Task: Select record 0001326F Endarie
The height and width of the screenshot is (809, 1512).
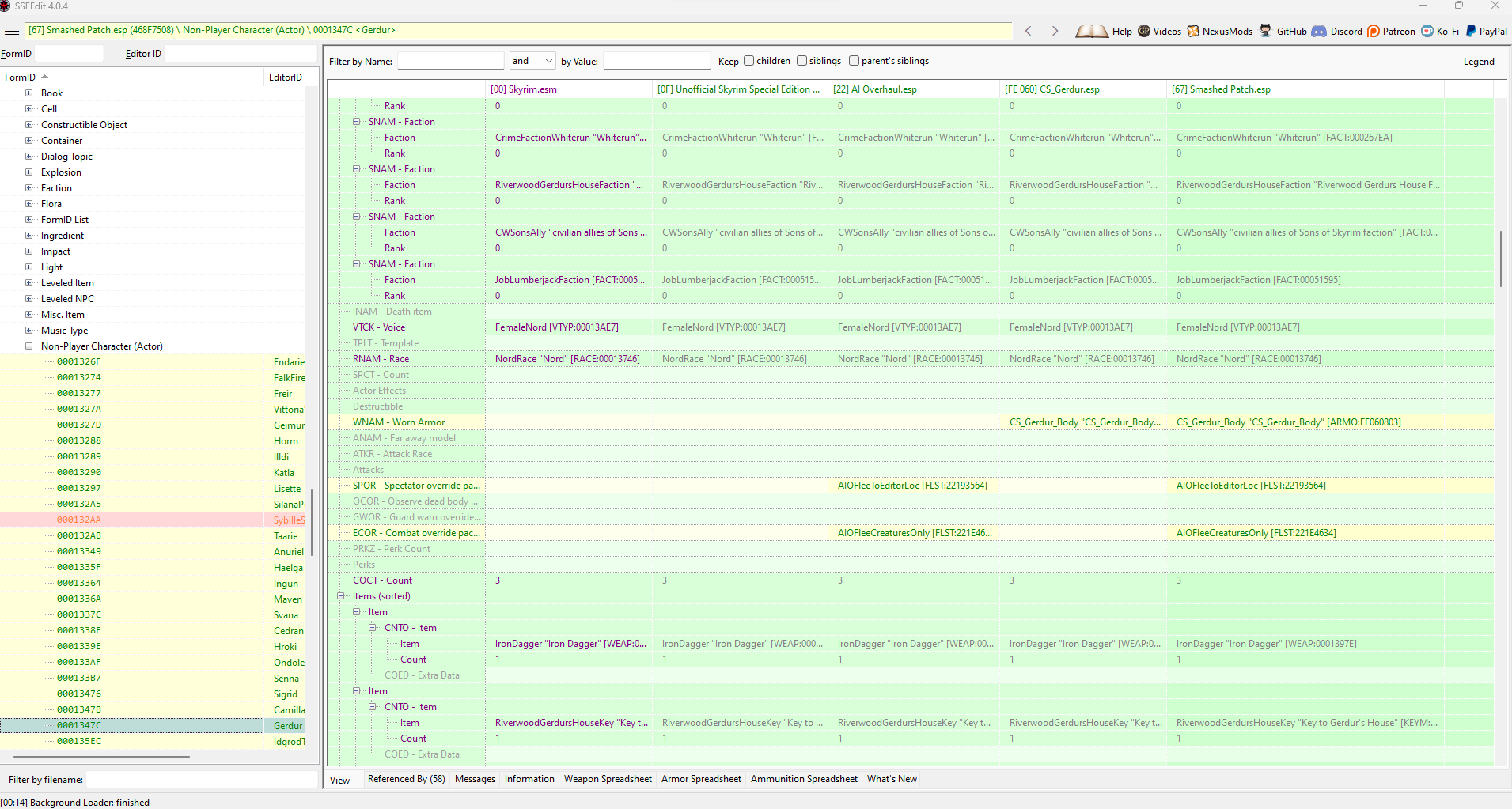Action: (153, 361)
